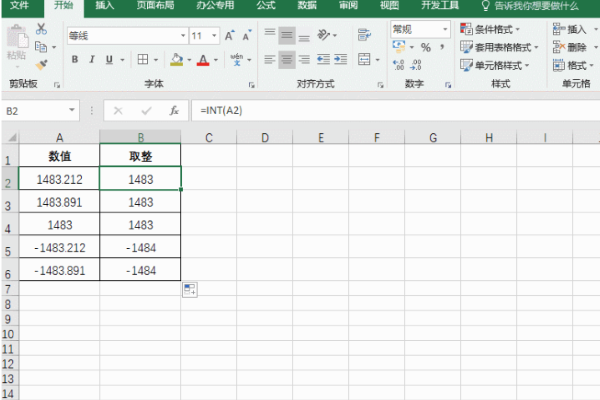This screenshot has height=400, width=600.
Task: Toggle Bold formatting
Action: (x=75, y=59)
